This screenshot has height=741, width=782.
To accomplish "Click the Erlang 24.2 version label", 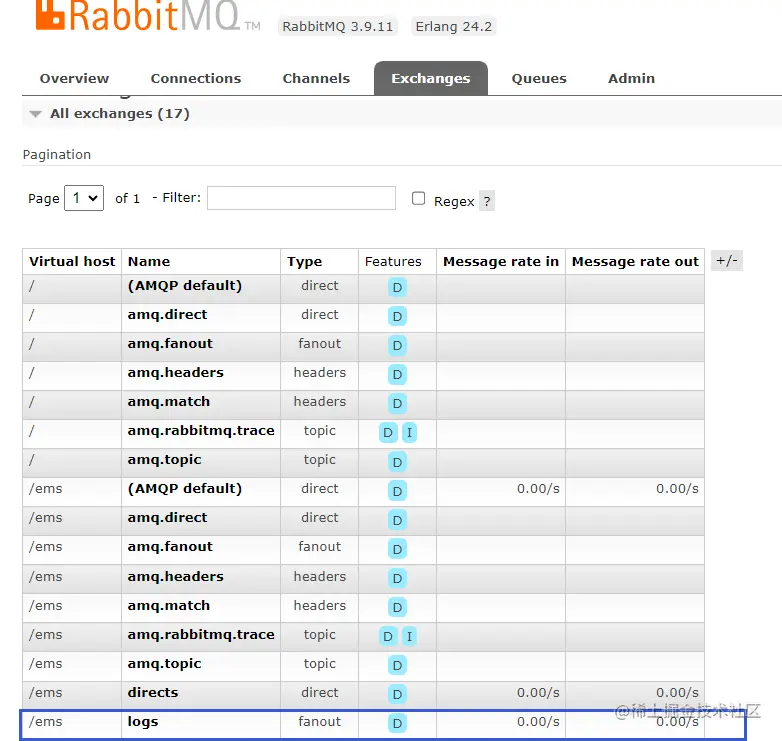I will click(453, 26).
